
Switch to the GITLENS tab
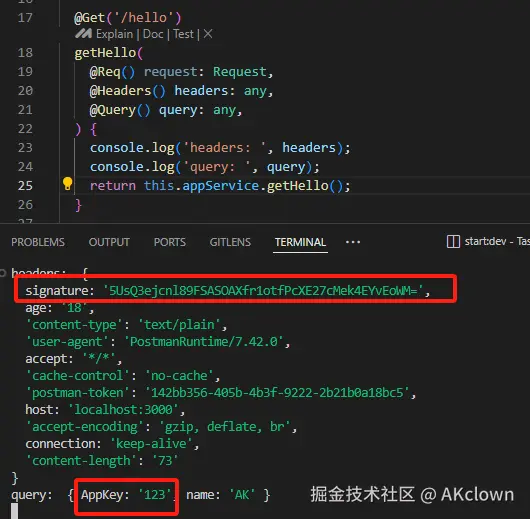(230, 242)
